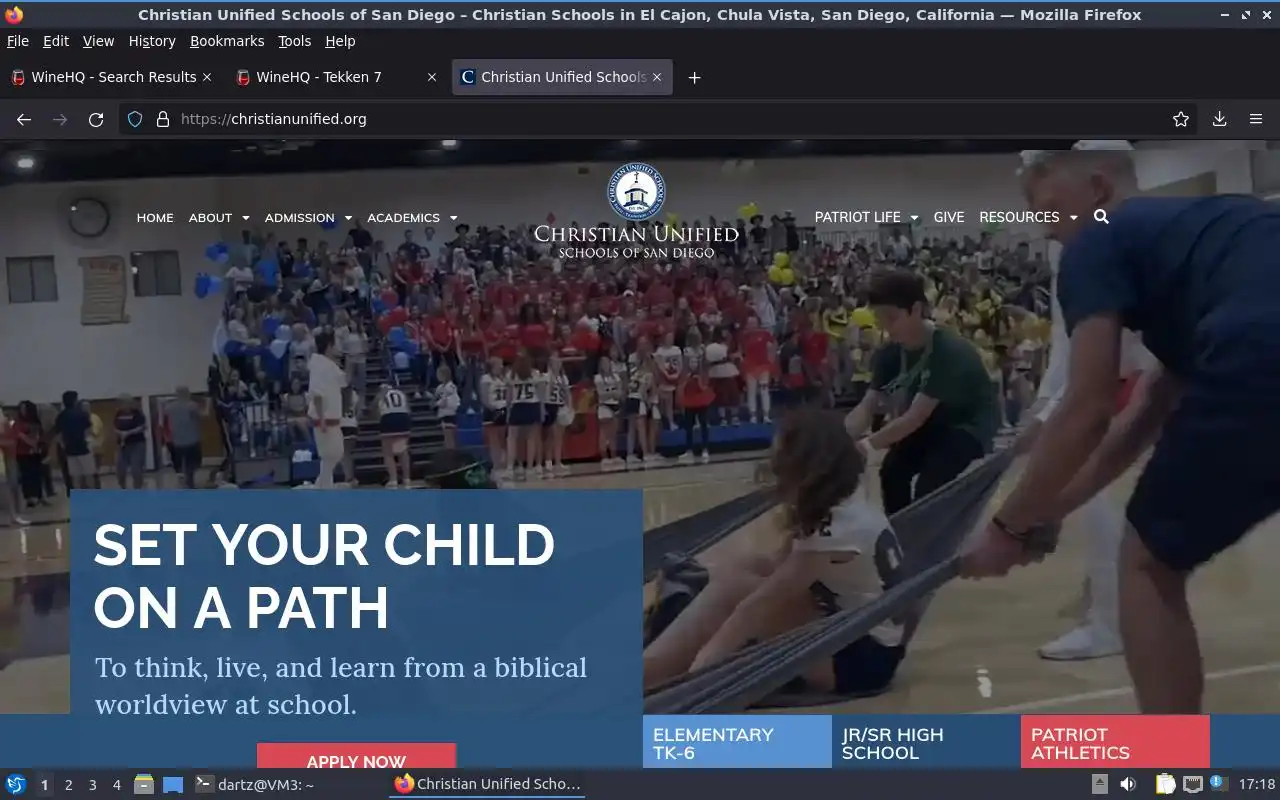This screenshot has height=800, width=1280.
Task: Open the PATRIOT ATHLETICS tile
Action: pyautogui.click(x=1115, y=742)
